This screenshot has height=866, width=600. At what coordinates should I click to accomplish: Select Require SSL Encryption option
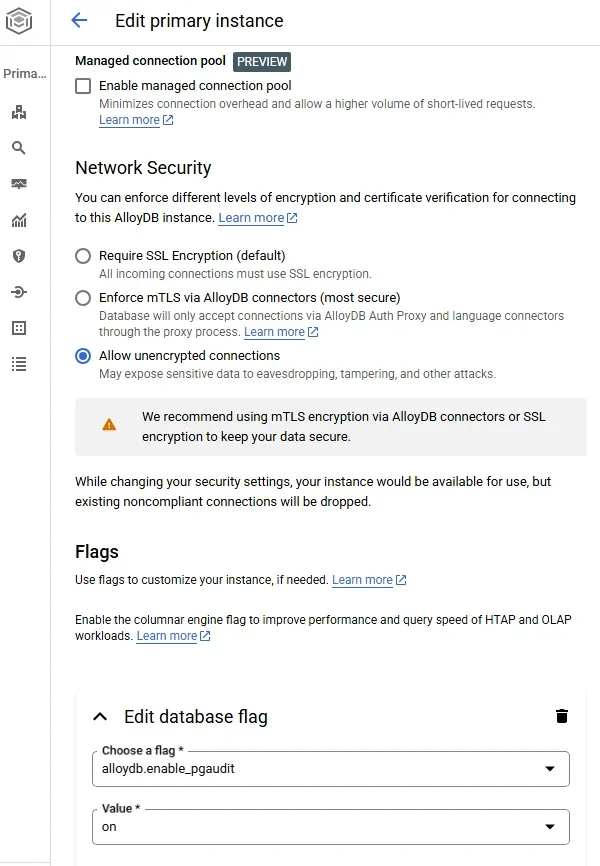[83, 256]
